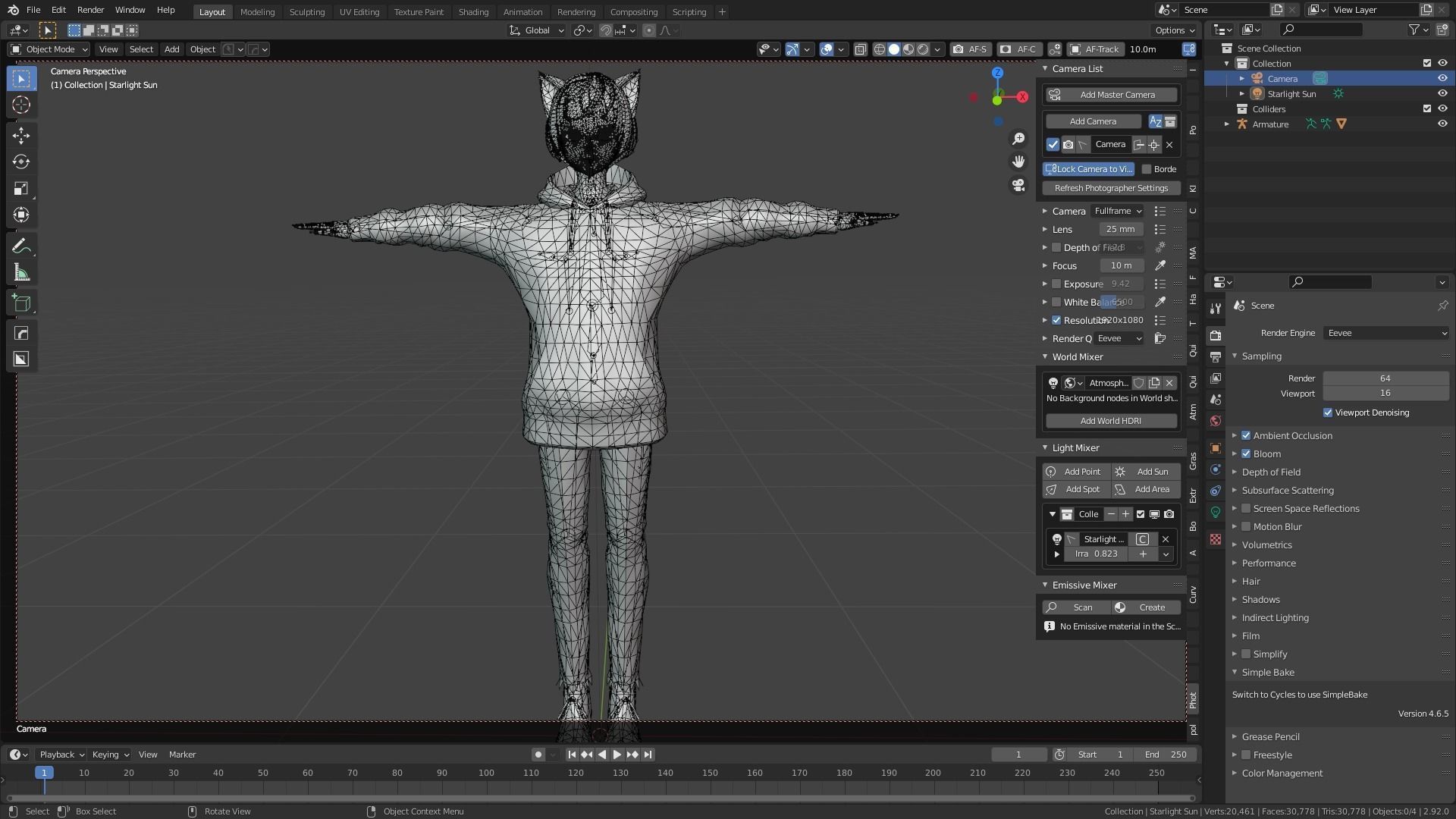
Task: Uncheck Viewport Denoising
Action: click(x=1328, y=413)
